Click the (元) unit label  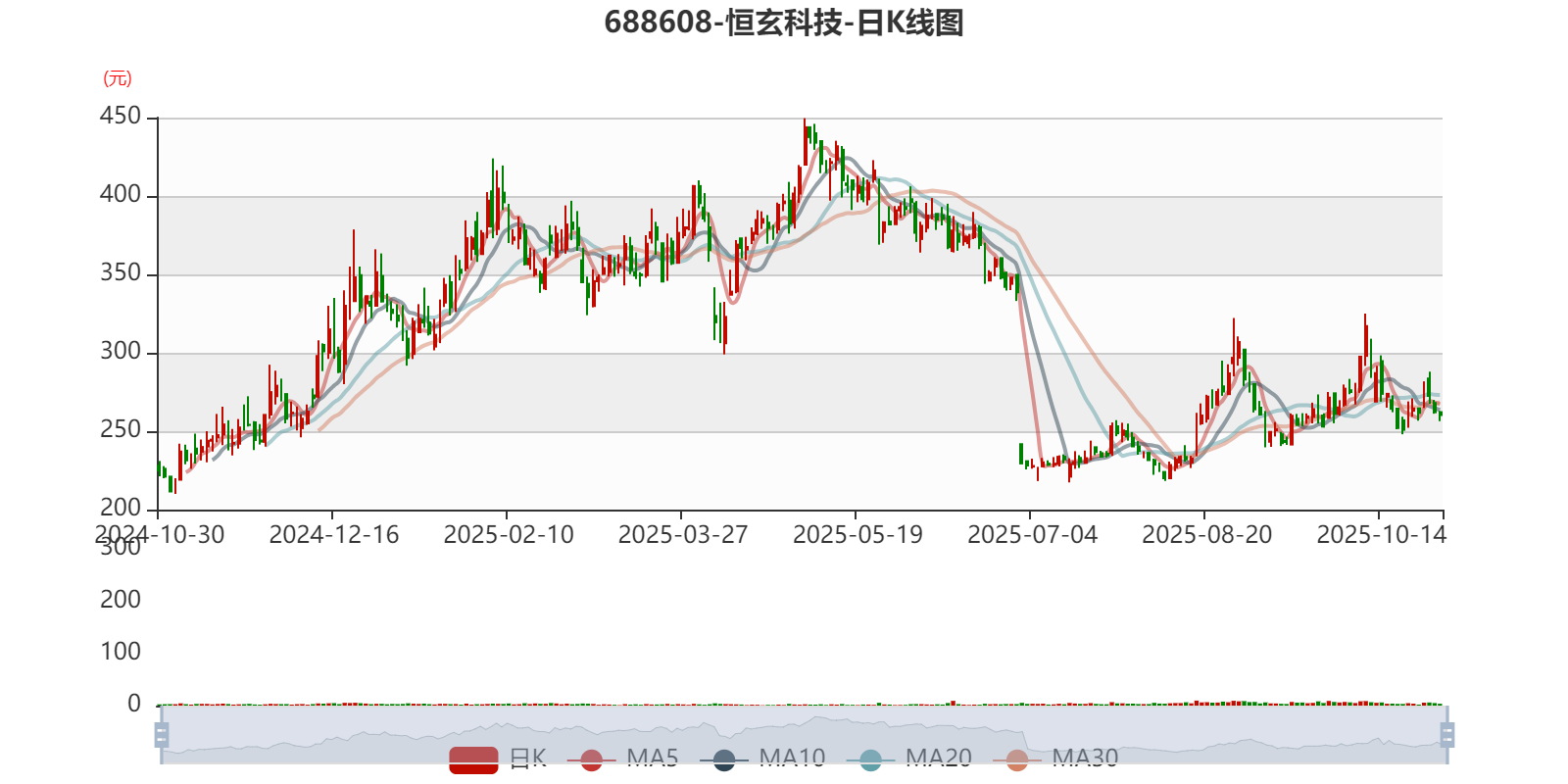point(118,78)
